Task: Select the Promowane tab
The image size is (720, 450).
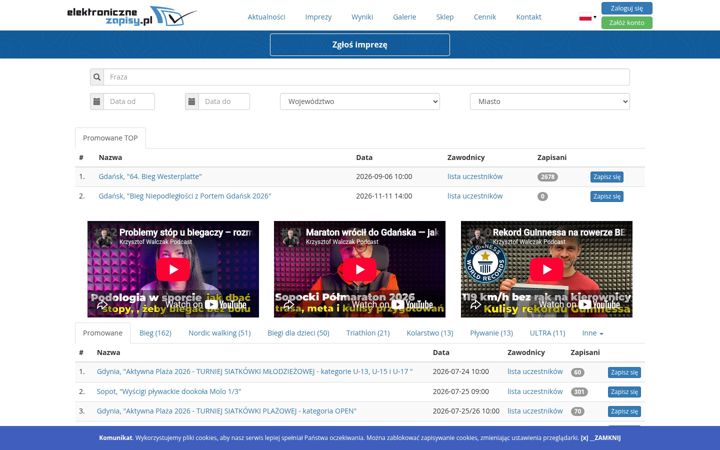Action: point(102,333)
